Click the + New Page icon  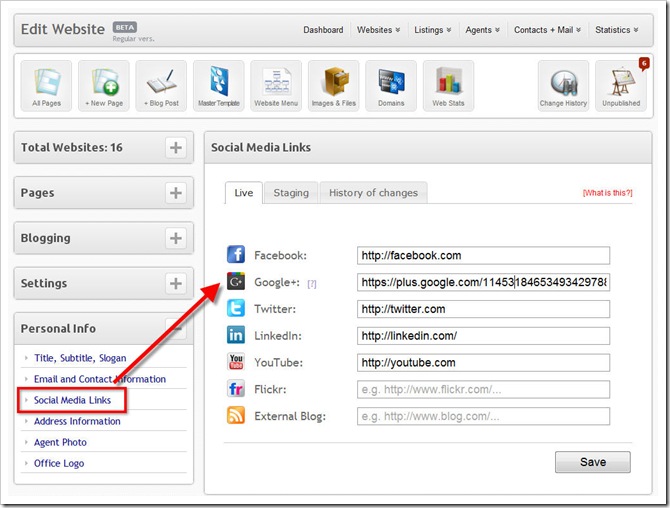(104, 86)
